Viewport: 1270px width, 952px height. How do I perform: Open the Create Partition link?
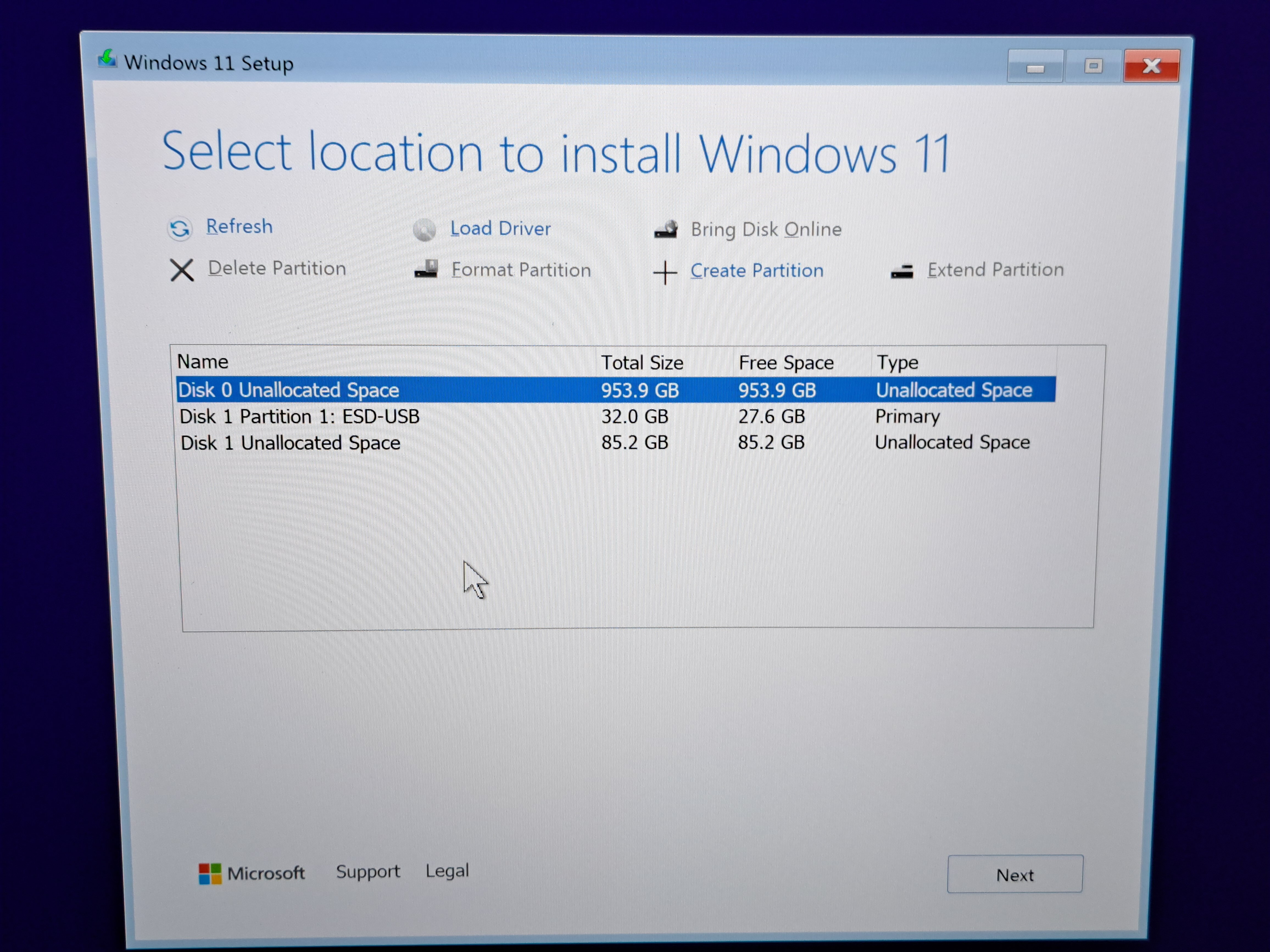click(757, 270)
